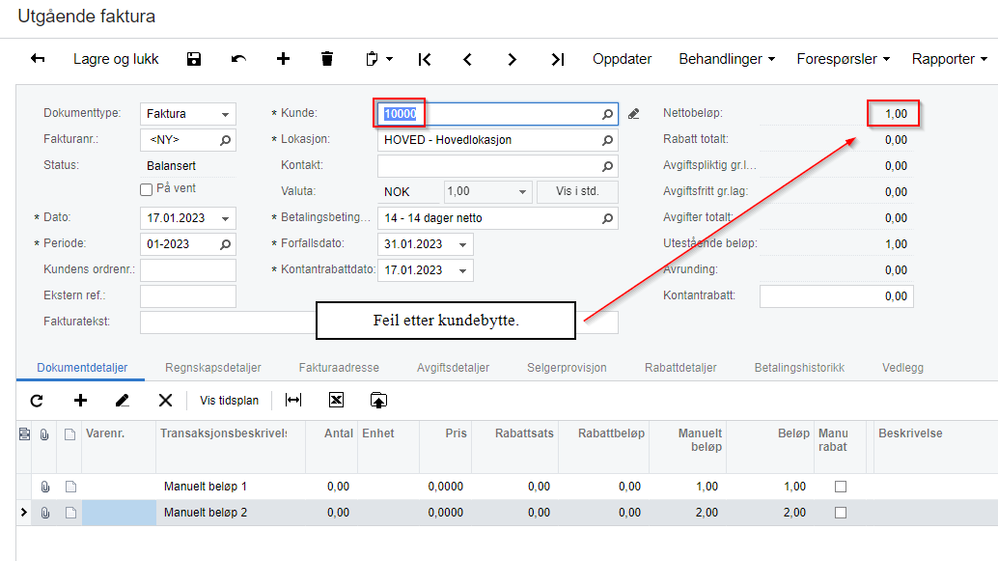The height and width of the screenshot is (561, 998).
Task: Select the Manuelt beløp 1 description cell
Action: (x=230, y=486)
